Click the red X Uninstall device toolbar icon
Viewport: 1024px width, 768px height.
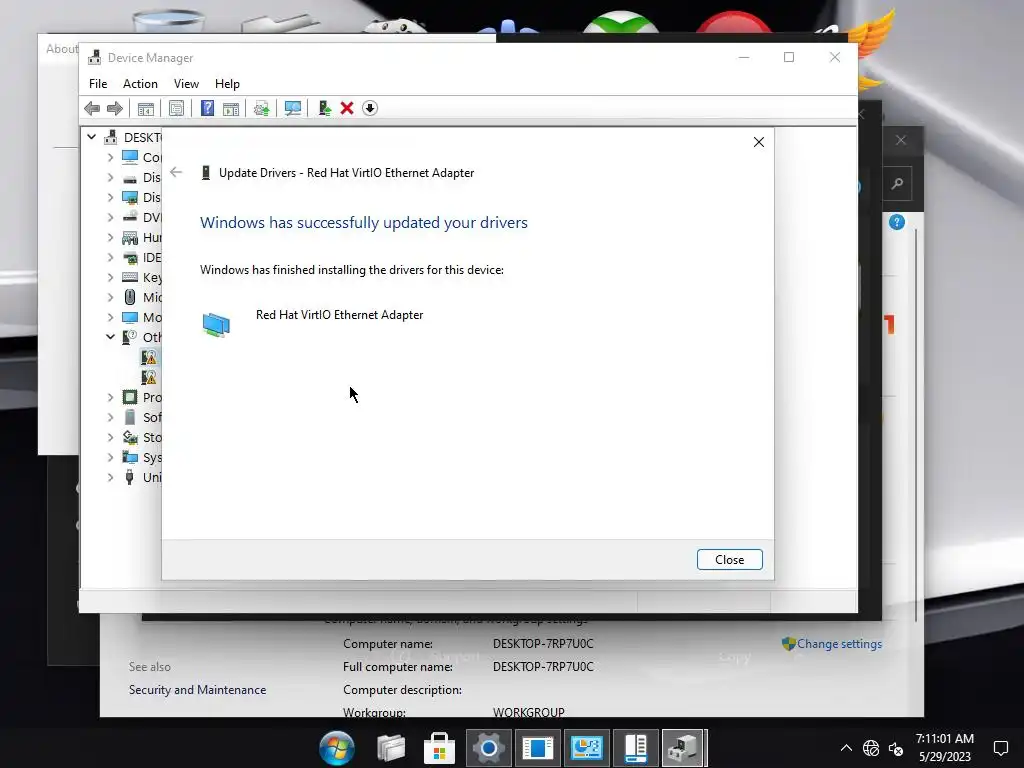[x=347, y=108]
